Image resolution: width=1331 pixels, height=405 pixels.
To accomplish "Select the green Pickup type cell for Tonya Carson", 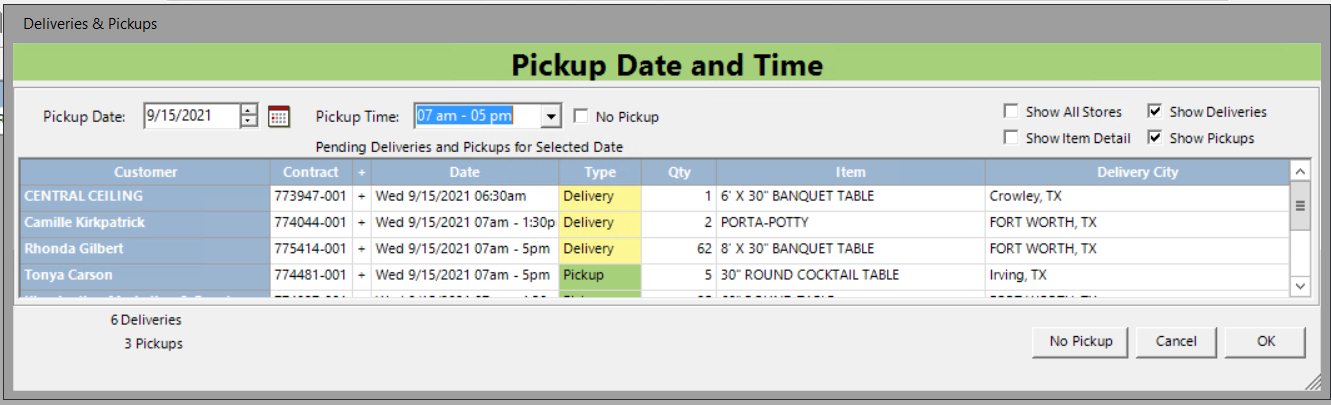I will [599, 275].
